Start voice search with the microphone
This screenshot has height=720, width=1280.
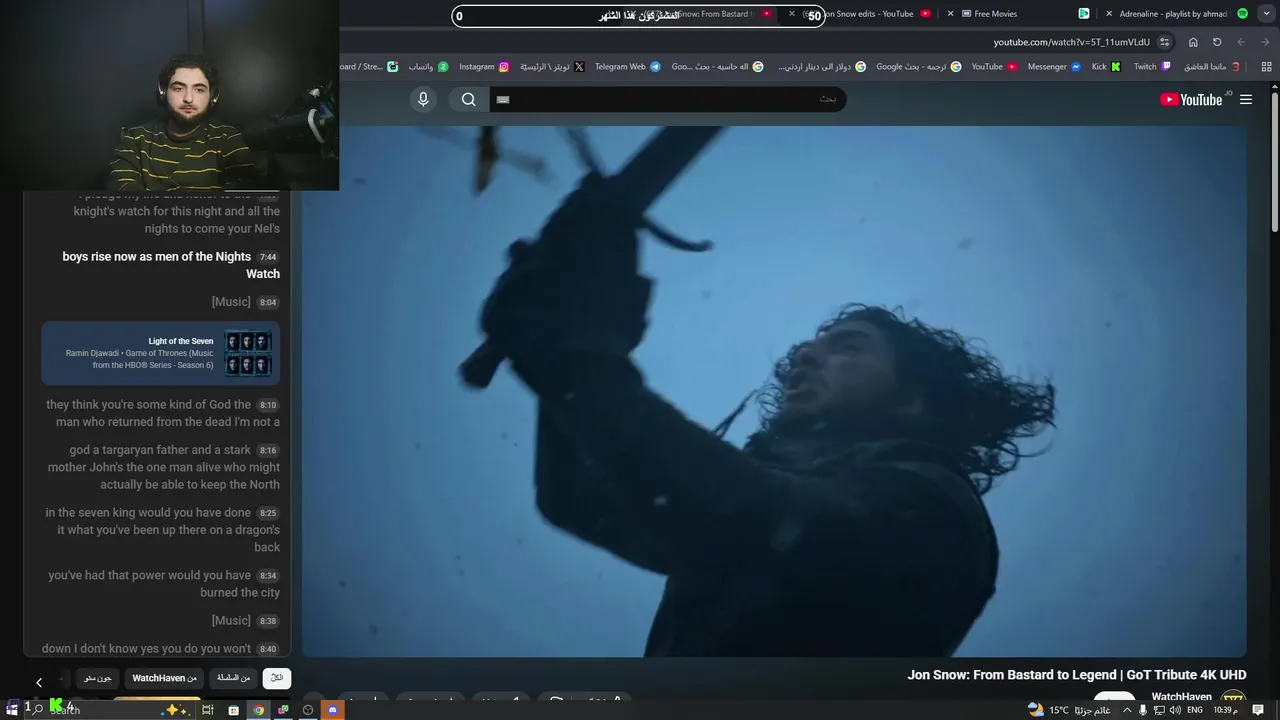click(423, 99)
